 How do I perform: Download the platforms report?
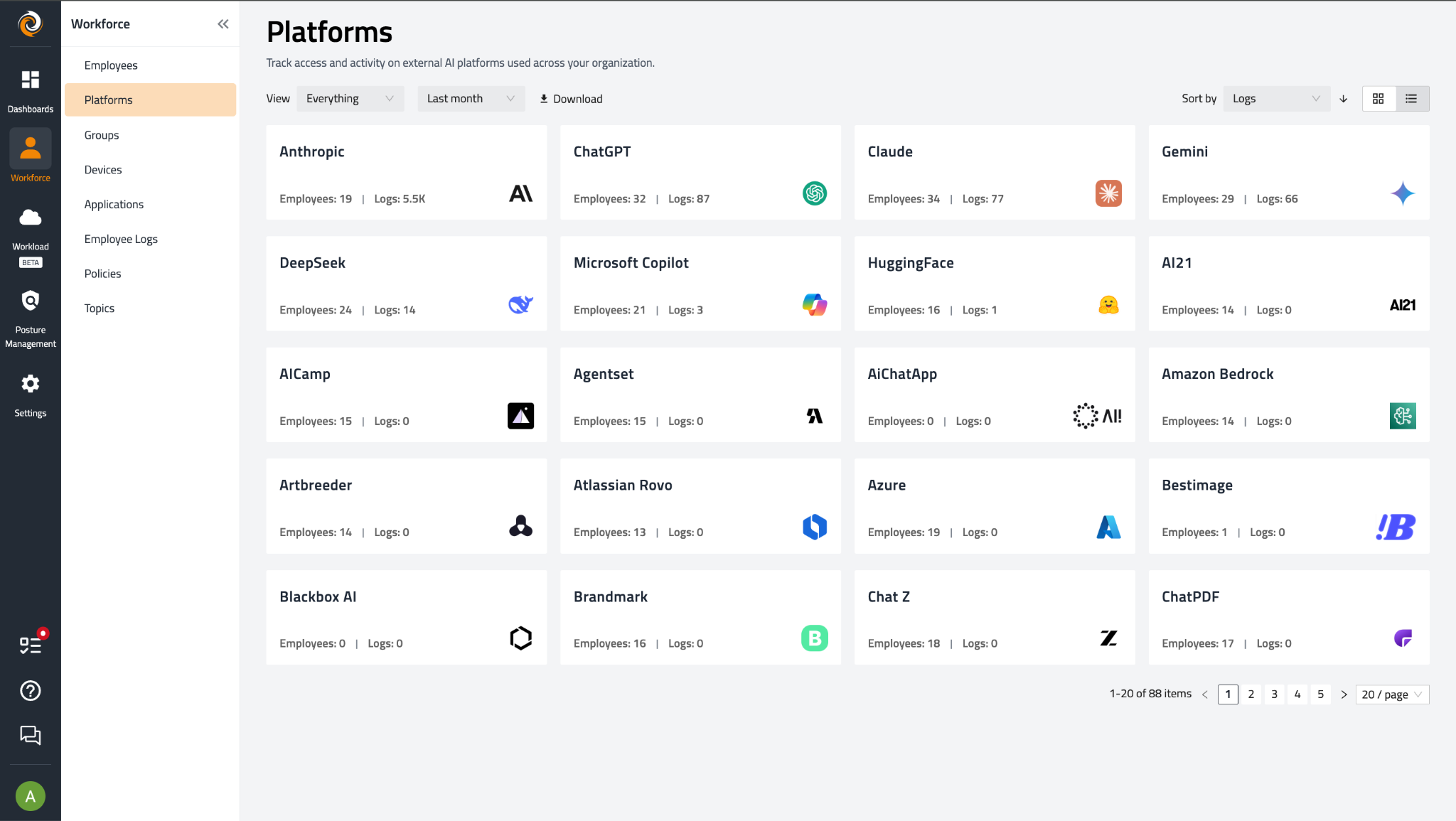point(571,99)
